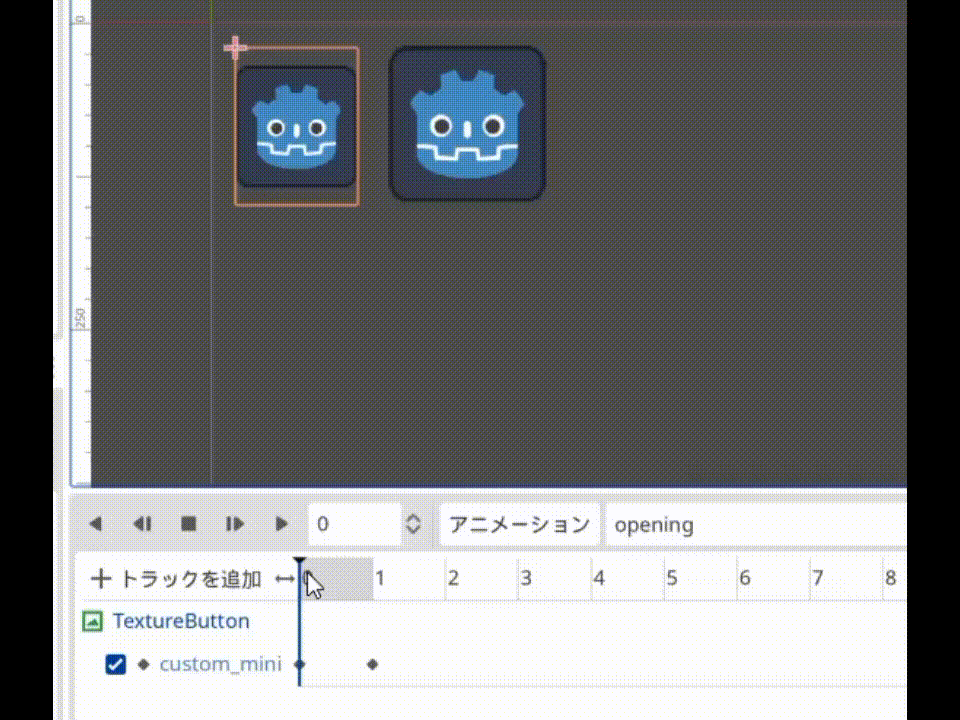Toggle the custom_mini track checkbox
Image resolution: width=960 pixels, height=720 pixels.
[116, 664]
